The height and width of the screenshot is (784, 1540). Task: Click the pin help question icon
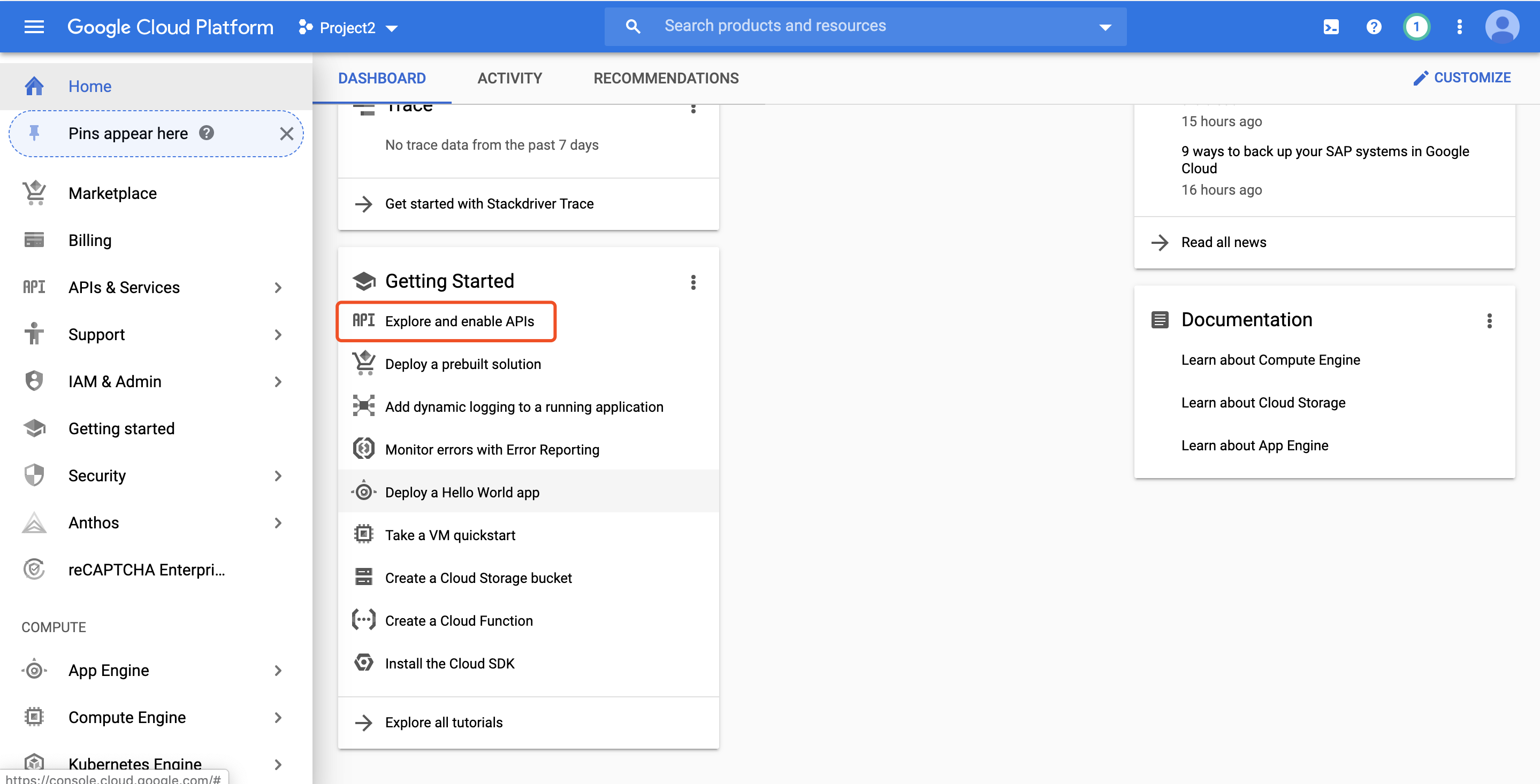207,133
